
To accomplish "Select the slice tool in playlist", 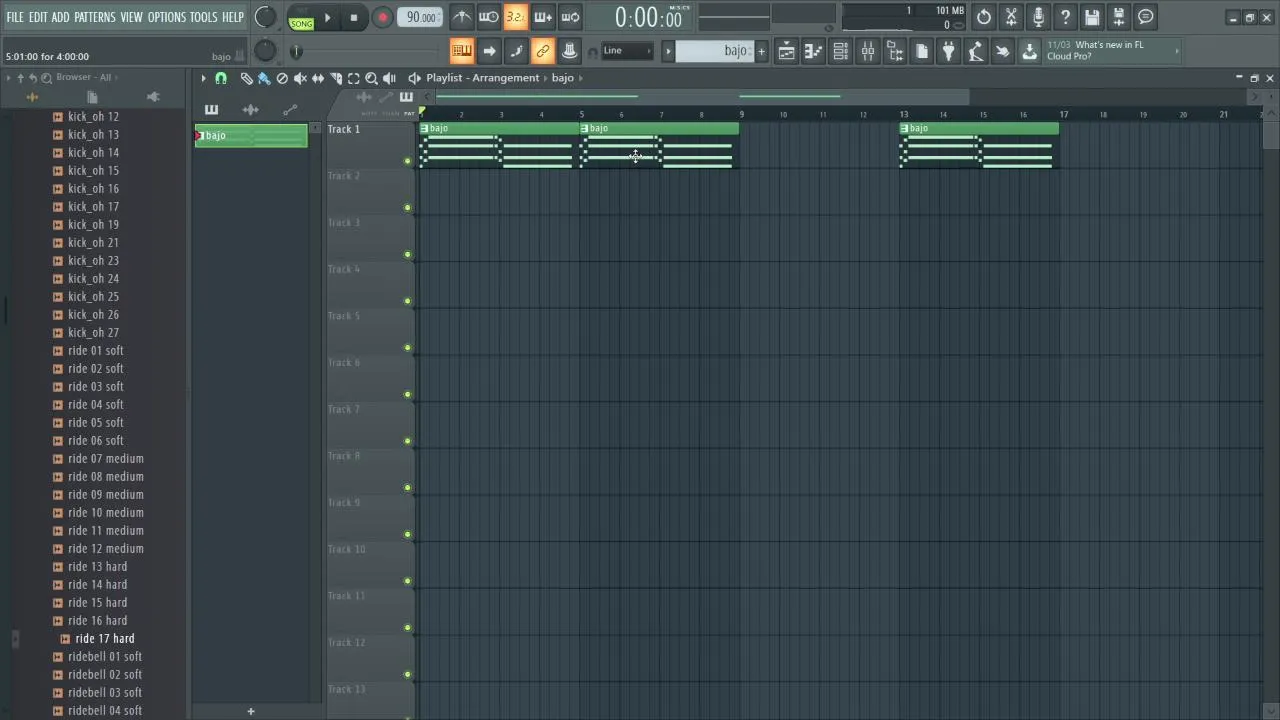I will [336, 78].
